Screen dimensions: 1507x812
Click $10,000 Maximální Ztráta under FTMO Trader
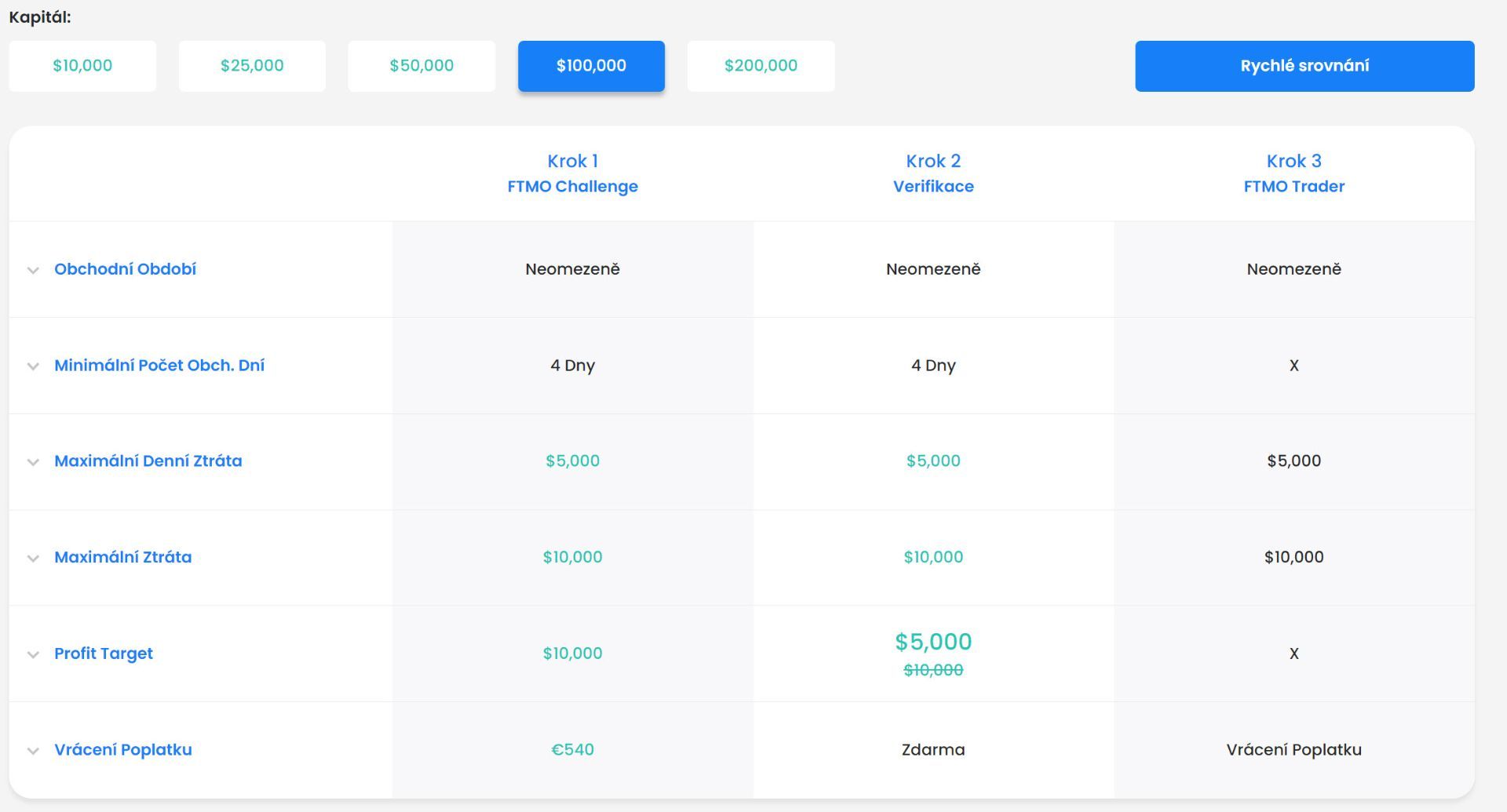[x=1294, y=557]
